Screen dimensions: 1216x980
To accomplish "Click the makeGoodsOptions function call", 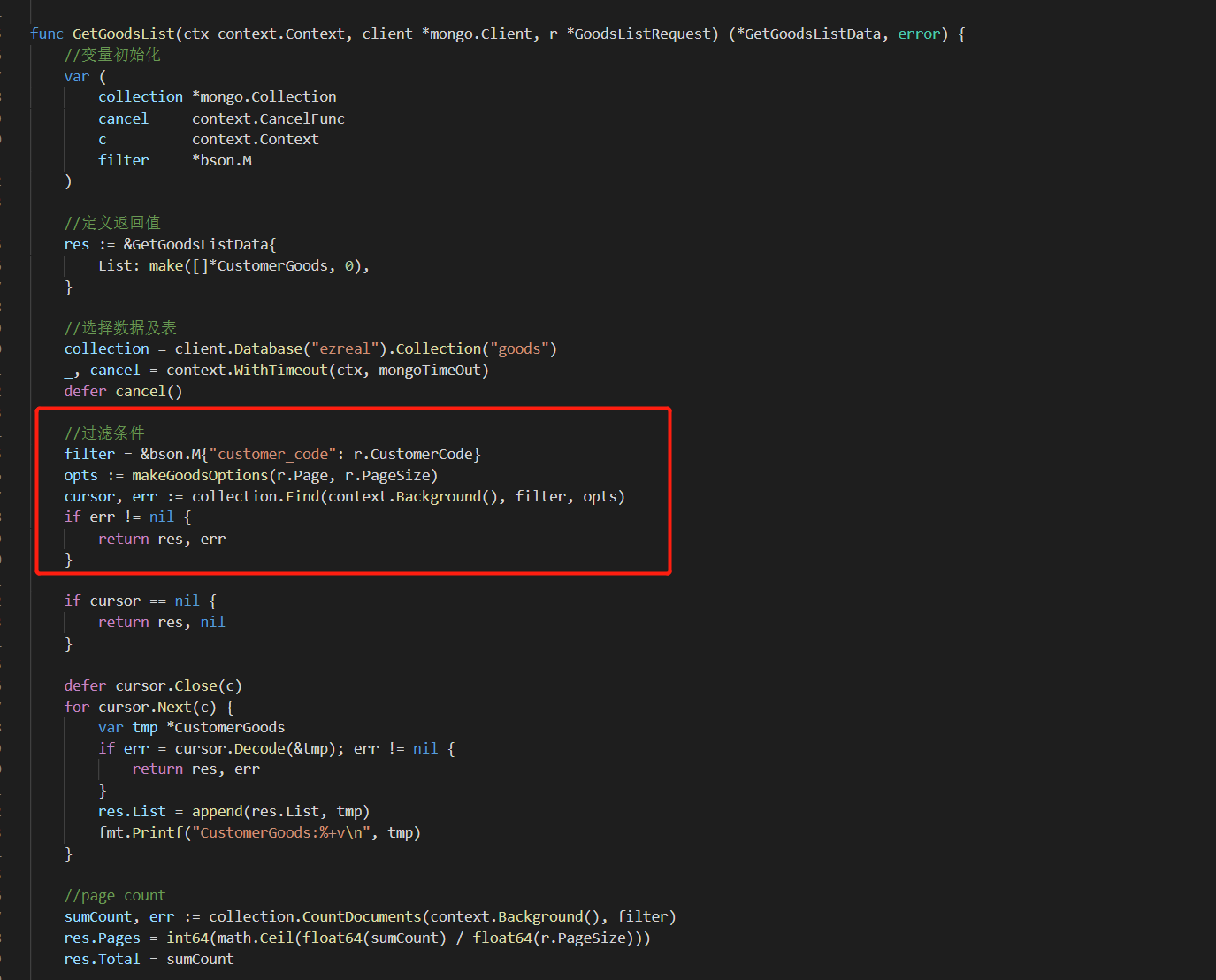I will pos(199,474).
